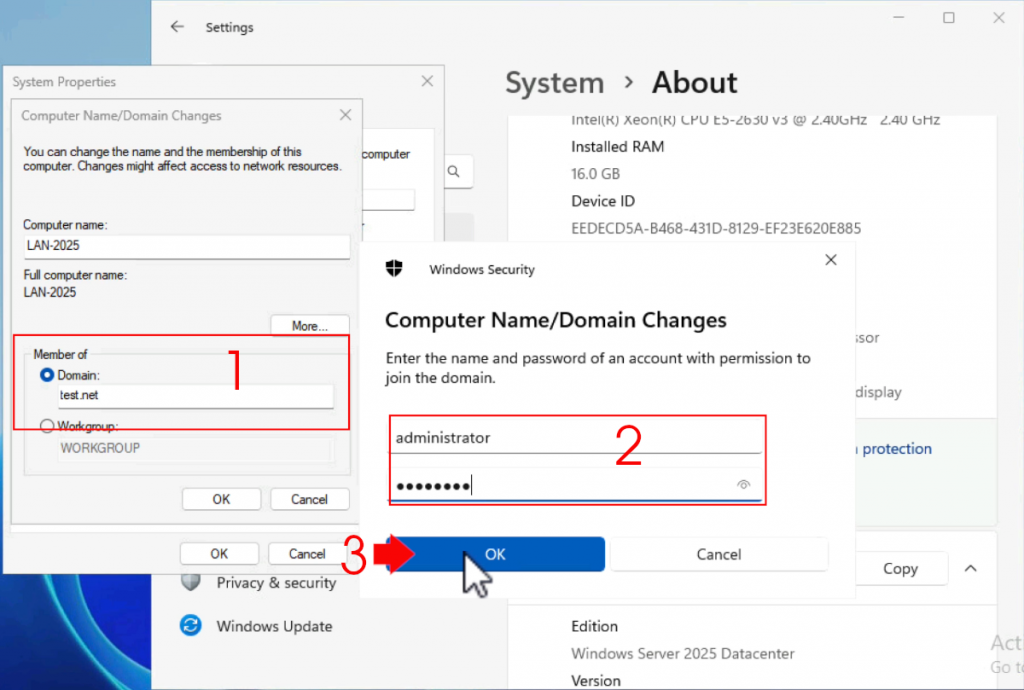This screenshot has width=1024, height=690.
Task: Reveal the password using the eye icon
Action: pyautogui.click(x=743, y=484)
